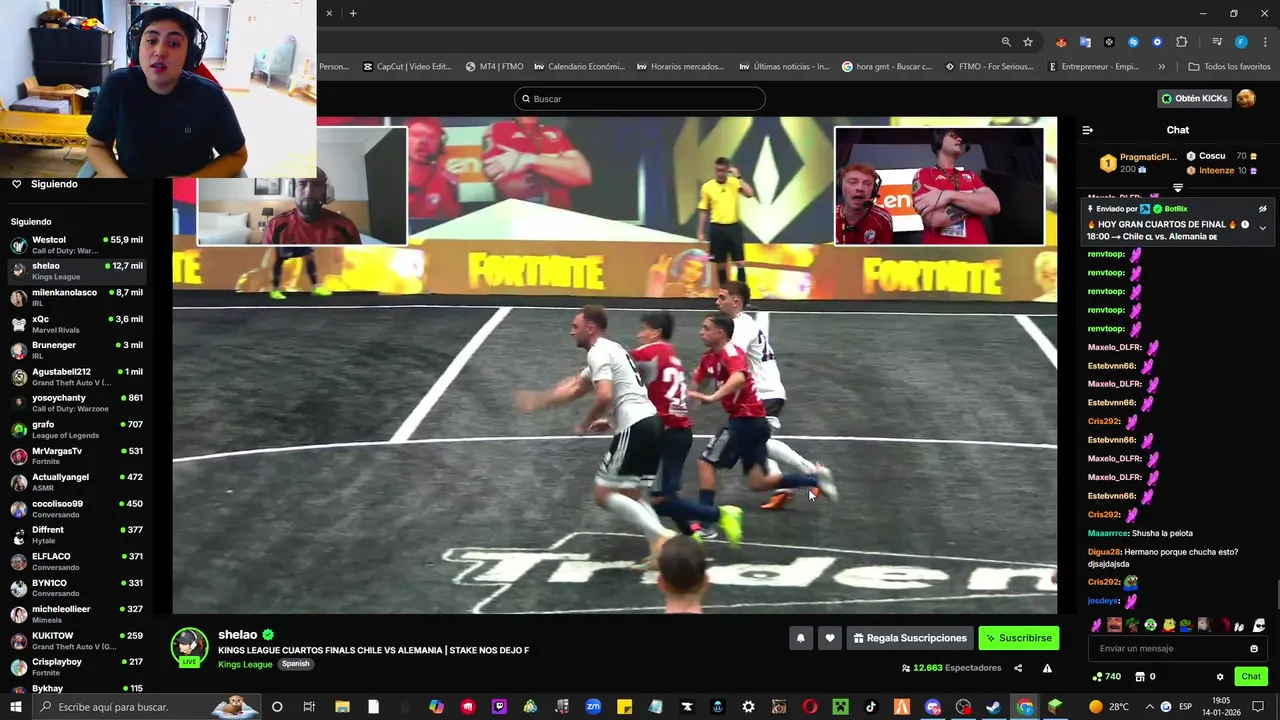Click the heart follow icon

(x=829, y=638)
